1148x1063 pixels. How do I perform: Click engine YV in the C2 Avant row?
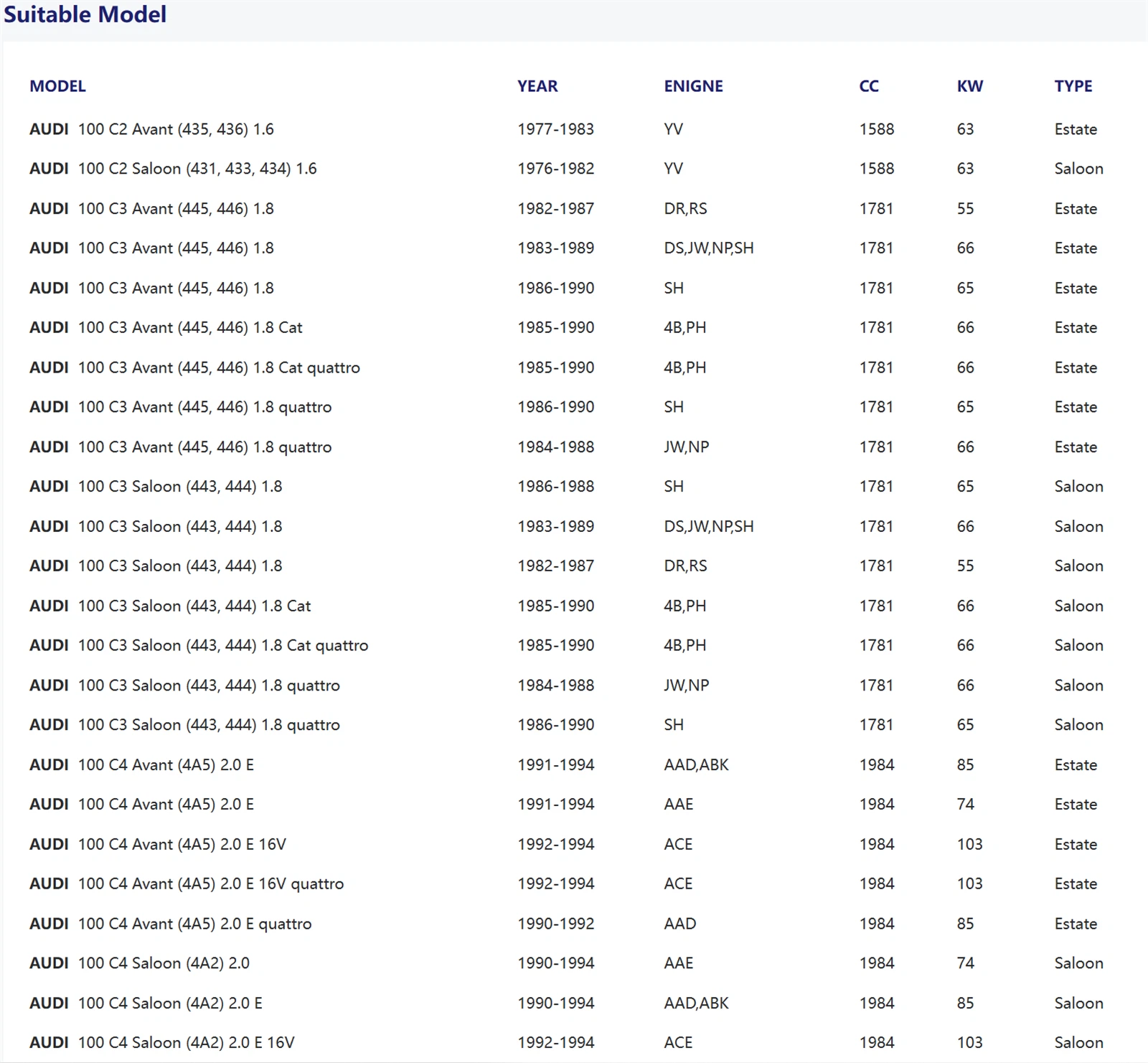[x=673, y=129]
